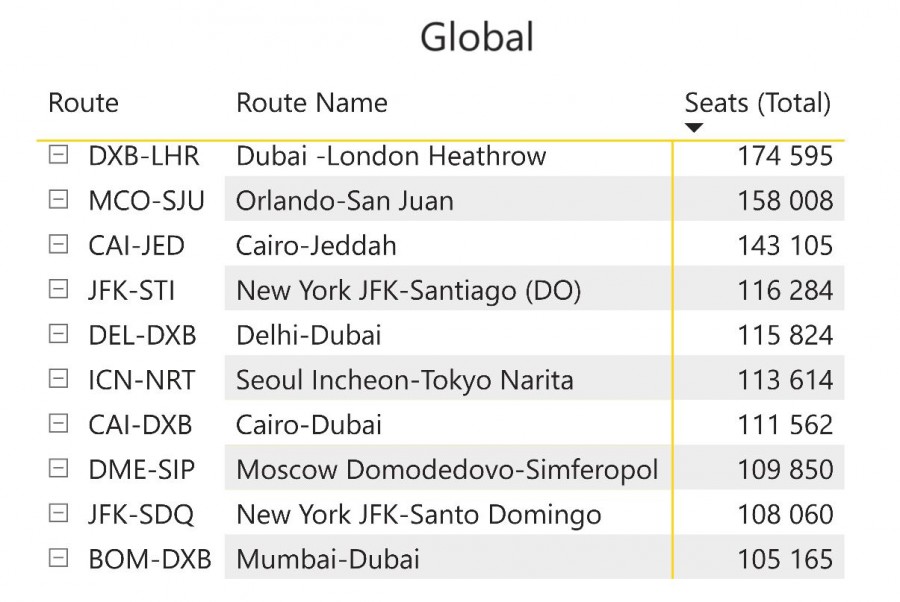Collapse the CAI-JED route row

pyautogui.click(x=59, y=245)
